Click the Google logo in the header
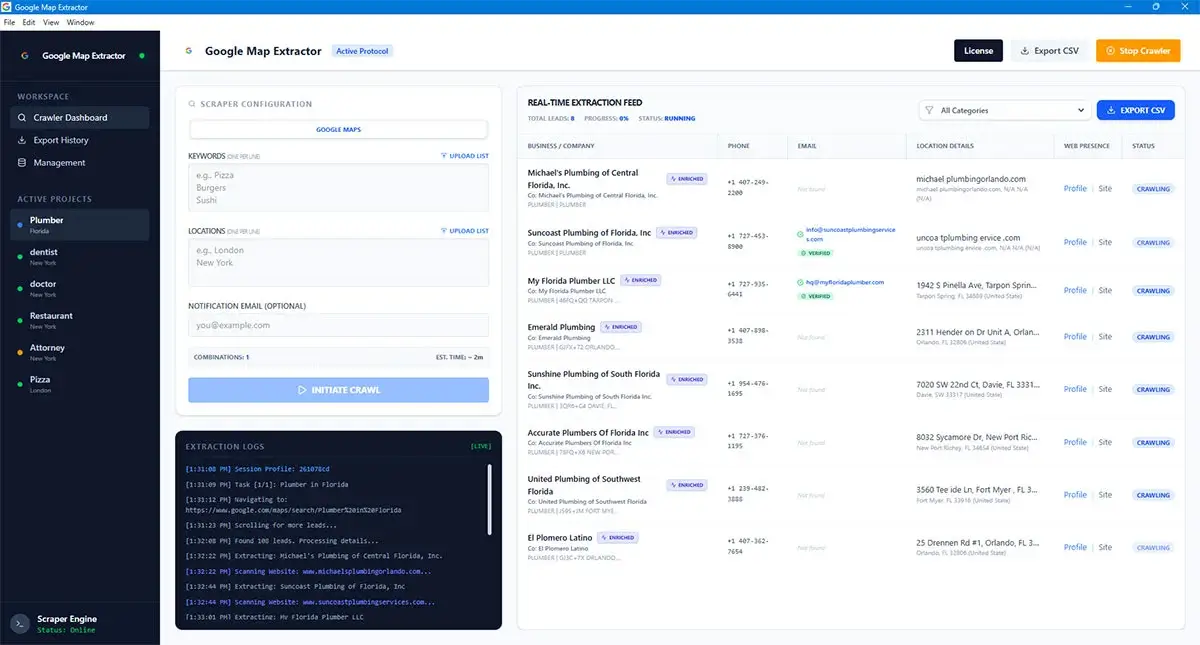The height and width of the screenshot is (645, 1200). tap(188, 51)
